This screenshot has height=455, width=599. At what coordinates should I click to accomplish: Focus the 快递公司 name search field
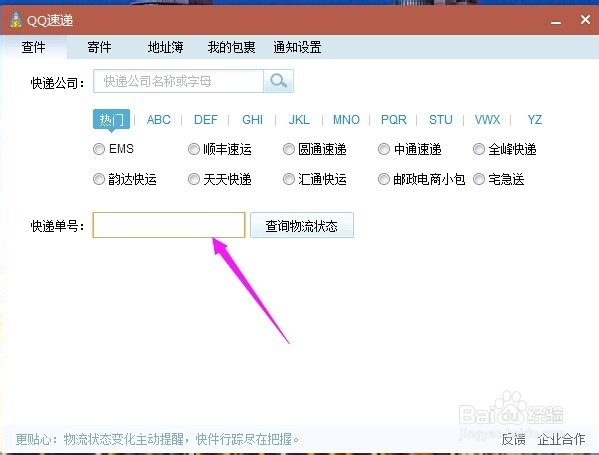click(x=178, y=81)
